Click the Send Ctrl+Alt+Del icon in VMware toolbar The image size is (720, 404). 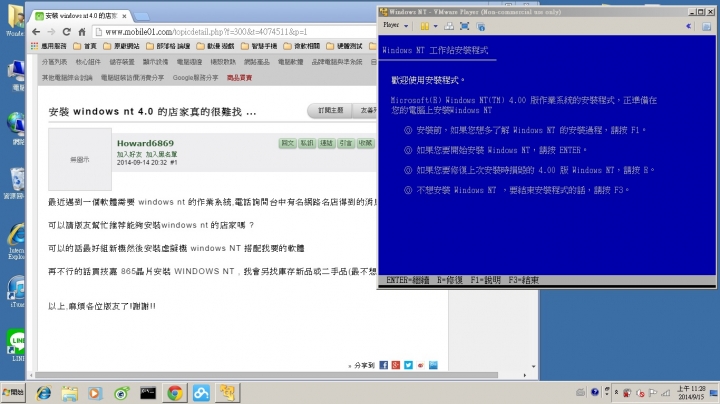click(449, 26)
